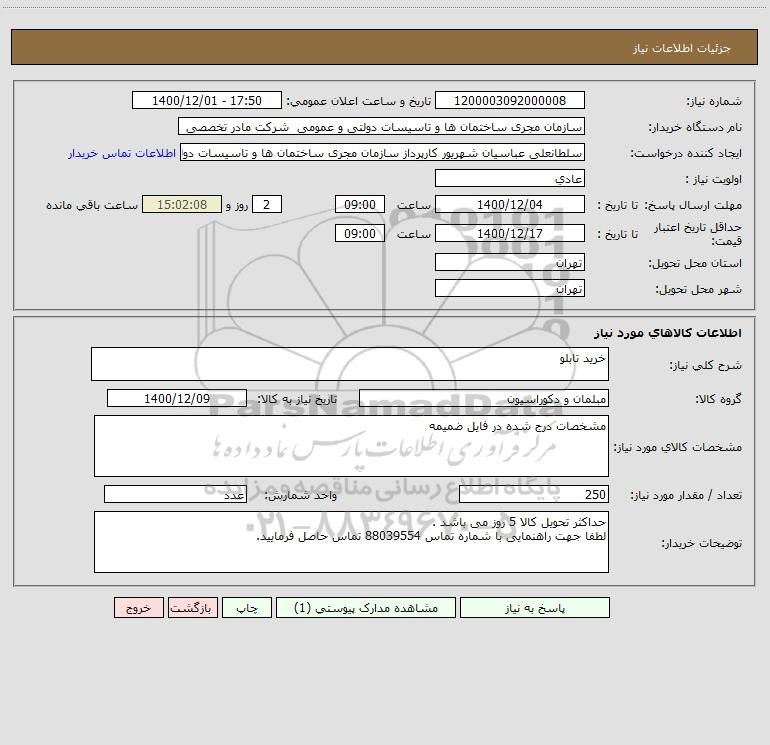Click label 'شماره نیاز:'
The image size is (770, 745).
click(x=714, y=101)
